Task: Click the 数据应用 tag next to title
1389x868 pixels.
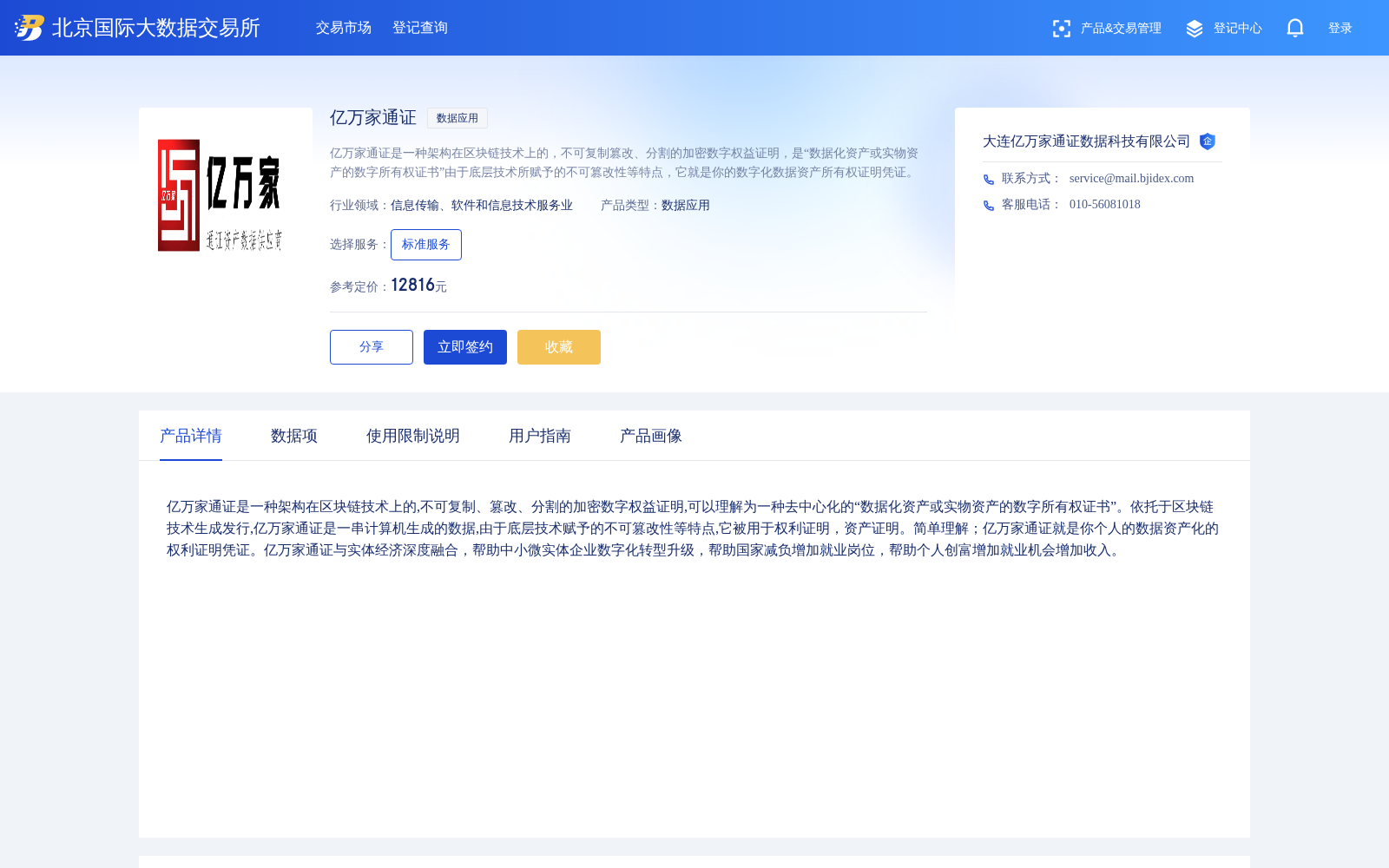Action: (458, 118)
